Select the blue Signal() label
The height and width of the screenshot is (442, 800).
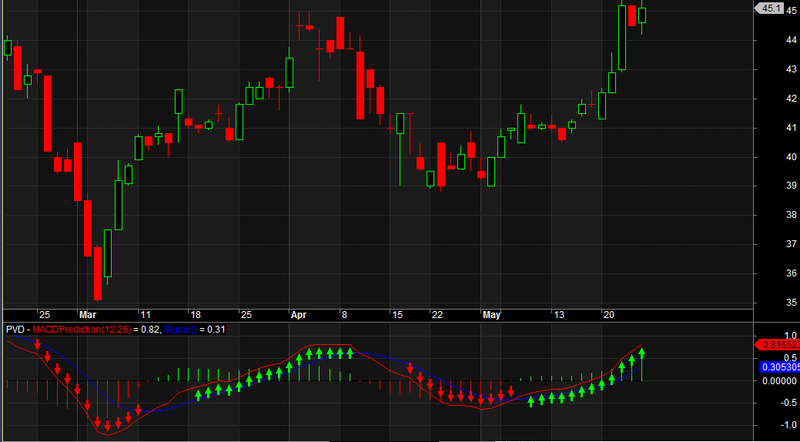pos(180,330)
